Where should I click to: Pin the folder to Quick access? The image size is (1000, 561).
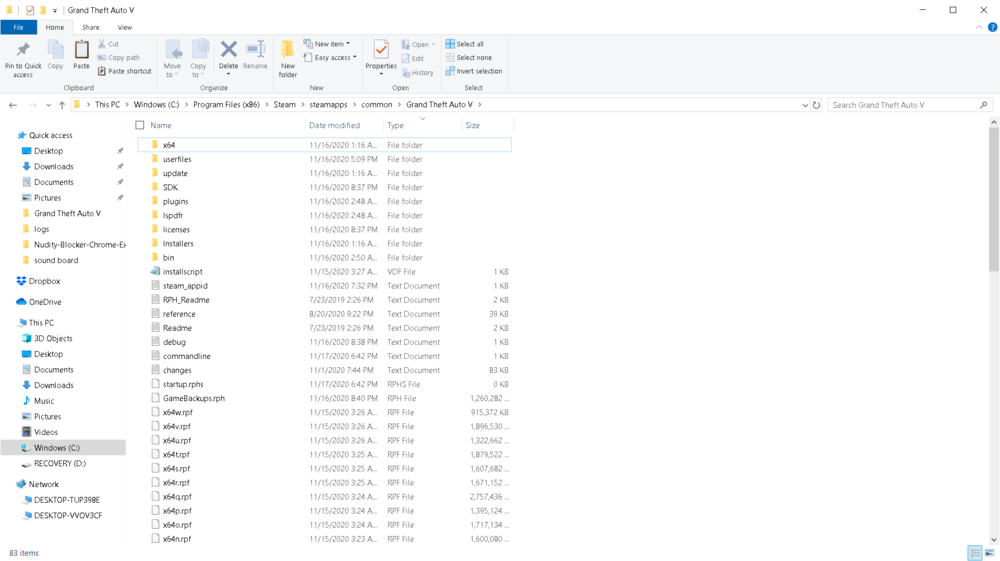coord(23,59)
